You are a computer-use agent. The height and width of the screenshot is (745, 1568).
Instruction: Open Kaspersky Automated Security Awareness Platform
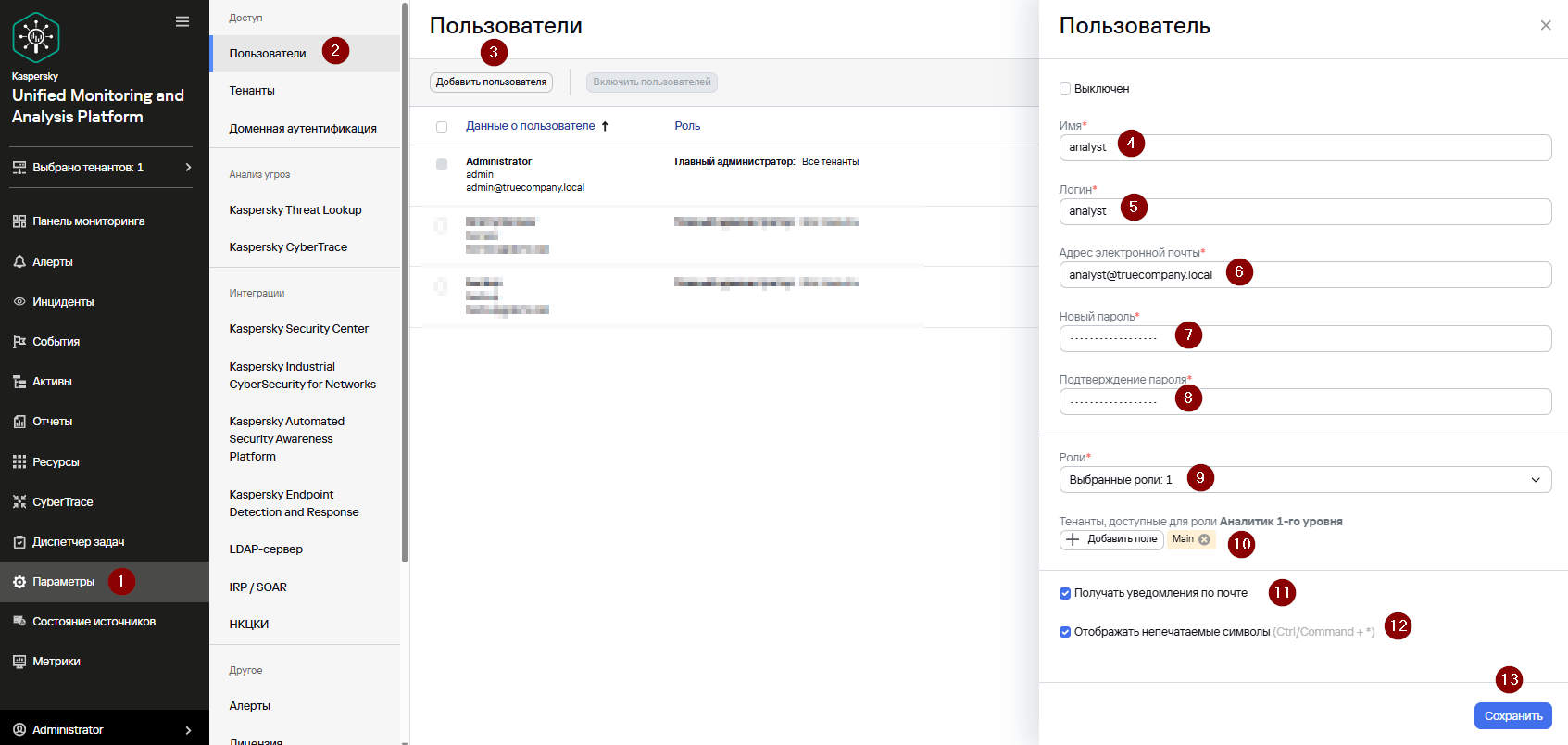tap(287, 439)
